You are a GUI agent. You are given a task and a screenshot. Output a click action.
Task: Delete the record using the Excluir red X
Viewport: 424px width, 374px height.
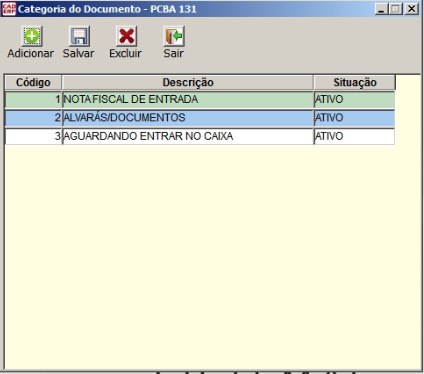(x=126, y=36)
